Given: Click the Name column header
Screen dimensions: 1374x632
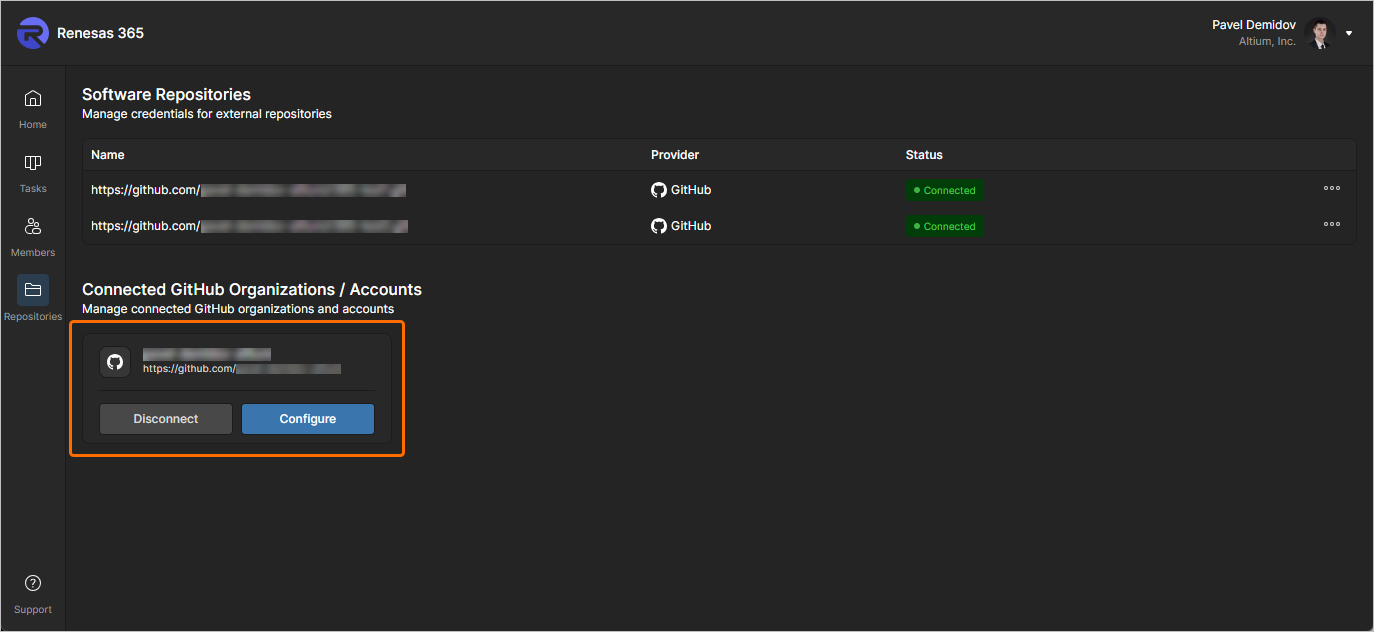Looking at the screenshot, I should (x=108, y=155).
